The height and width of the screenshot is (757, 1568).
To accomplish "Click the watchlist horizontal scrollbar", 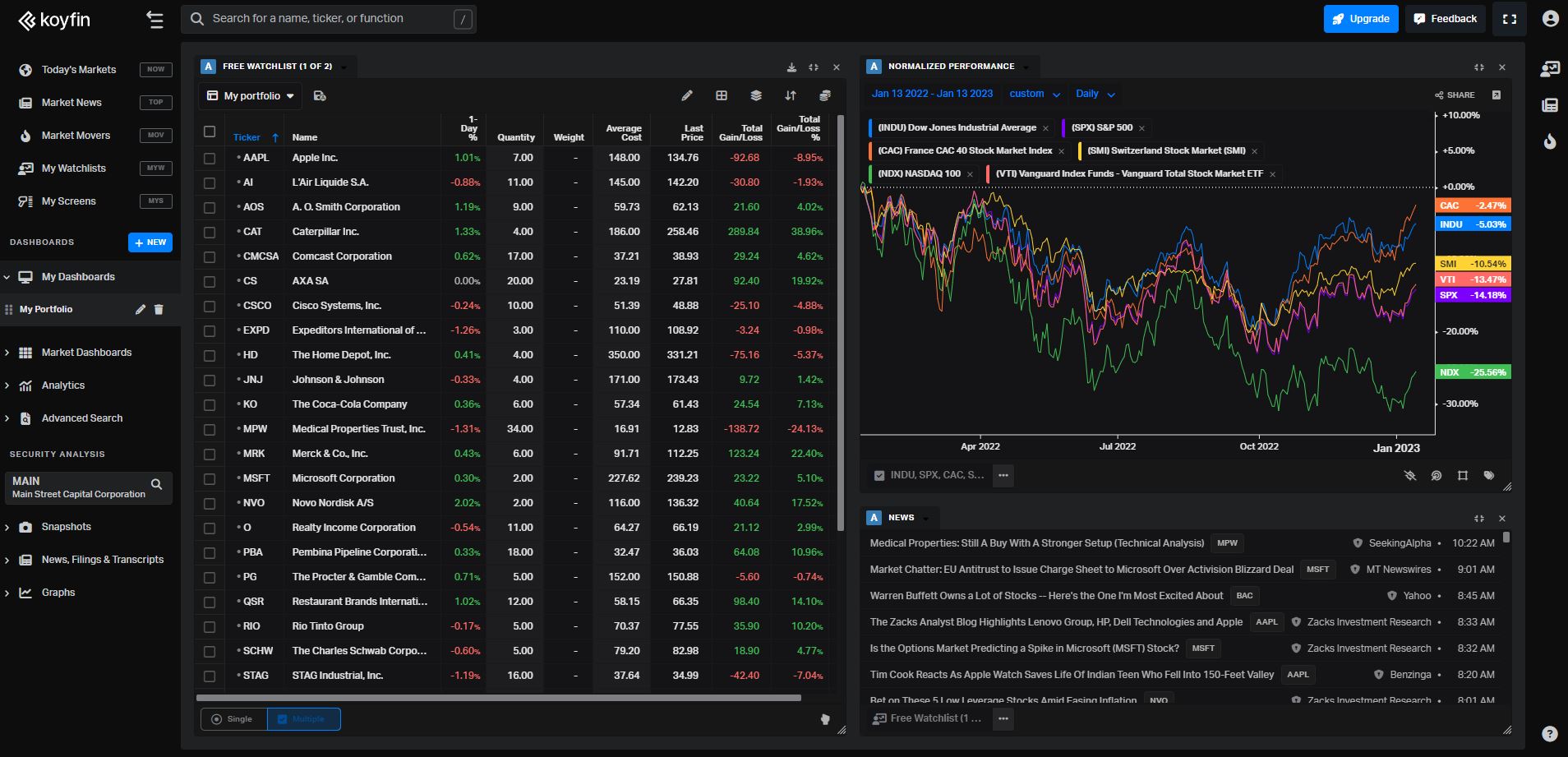I will point(499,698).
